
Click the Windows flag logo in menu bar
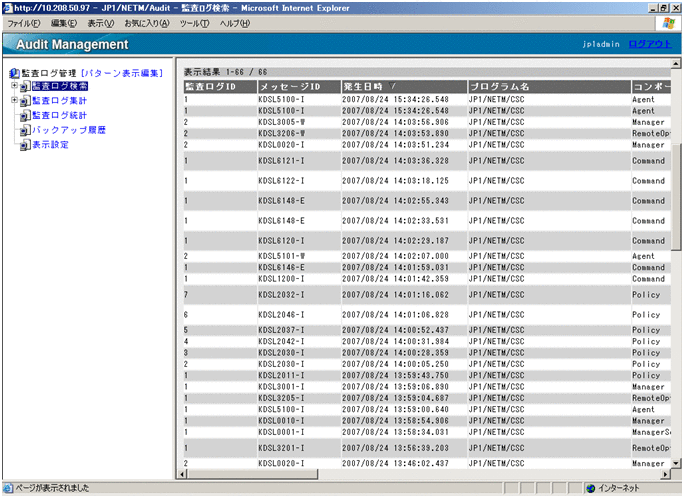click(x=667, y=22)
